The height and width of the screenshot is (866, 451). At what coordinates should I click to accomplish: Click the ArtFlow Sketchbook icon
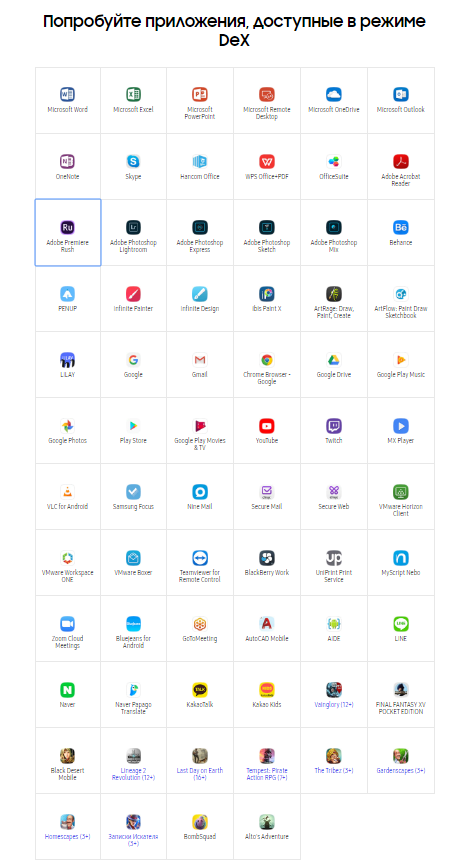tap(401, 294)
